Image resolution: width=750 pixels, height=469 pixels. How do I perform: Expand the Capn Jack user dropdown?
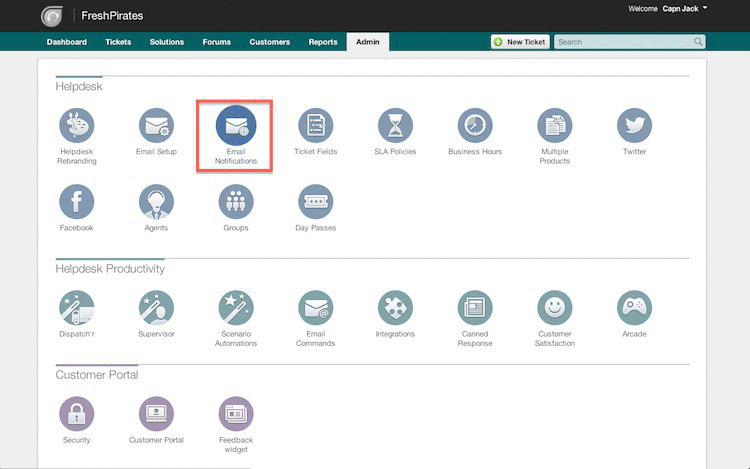point(684,9)
